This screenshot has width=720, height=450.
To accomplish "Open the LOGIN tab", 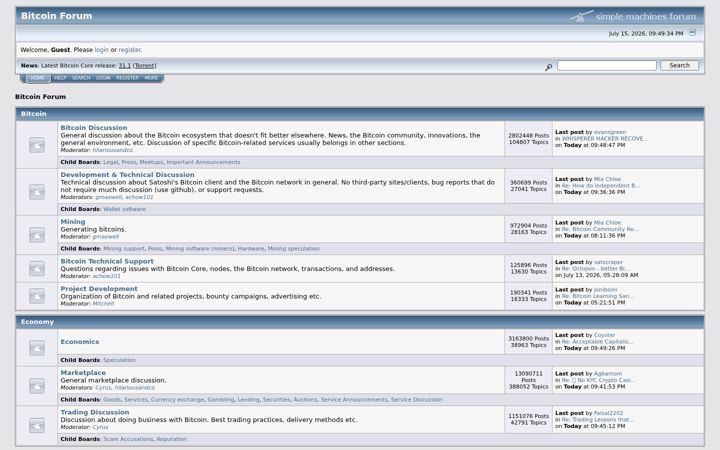I will click(103, 78).
